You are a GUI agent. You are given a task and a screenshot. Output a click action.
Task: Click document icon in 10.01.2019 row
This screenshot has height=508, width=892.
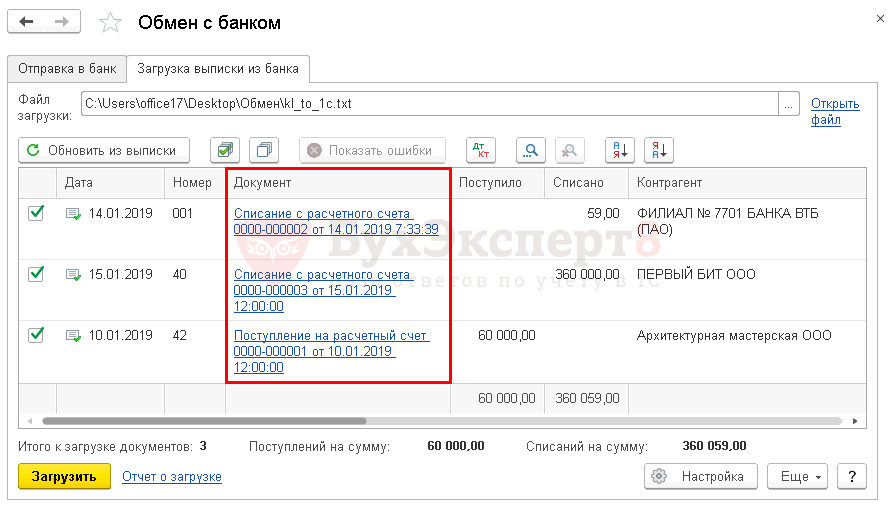click(73, 336)
